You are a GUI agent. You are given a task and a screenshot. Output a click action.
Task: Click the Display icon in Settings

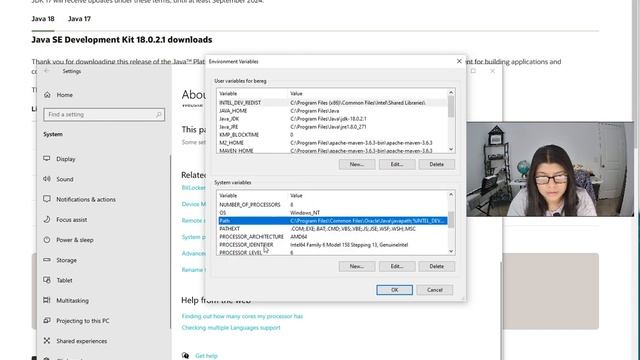click(x=47, y=159)
